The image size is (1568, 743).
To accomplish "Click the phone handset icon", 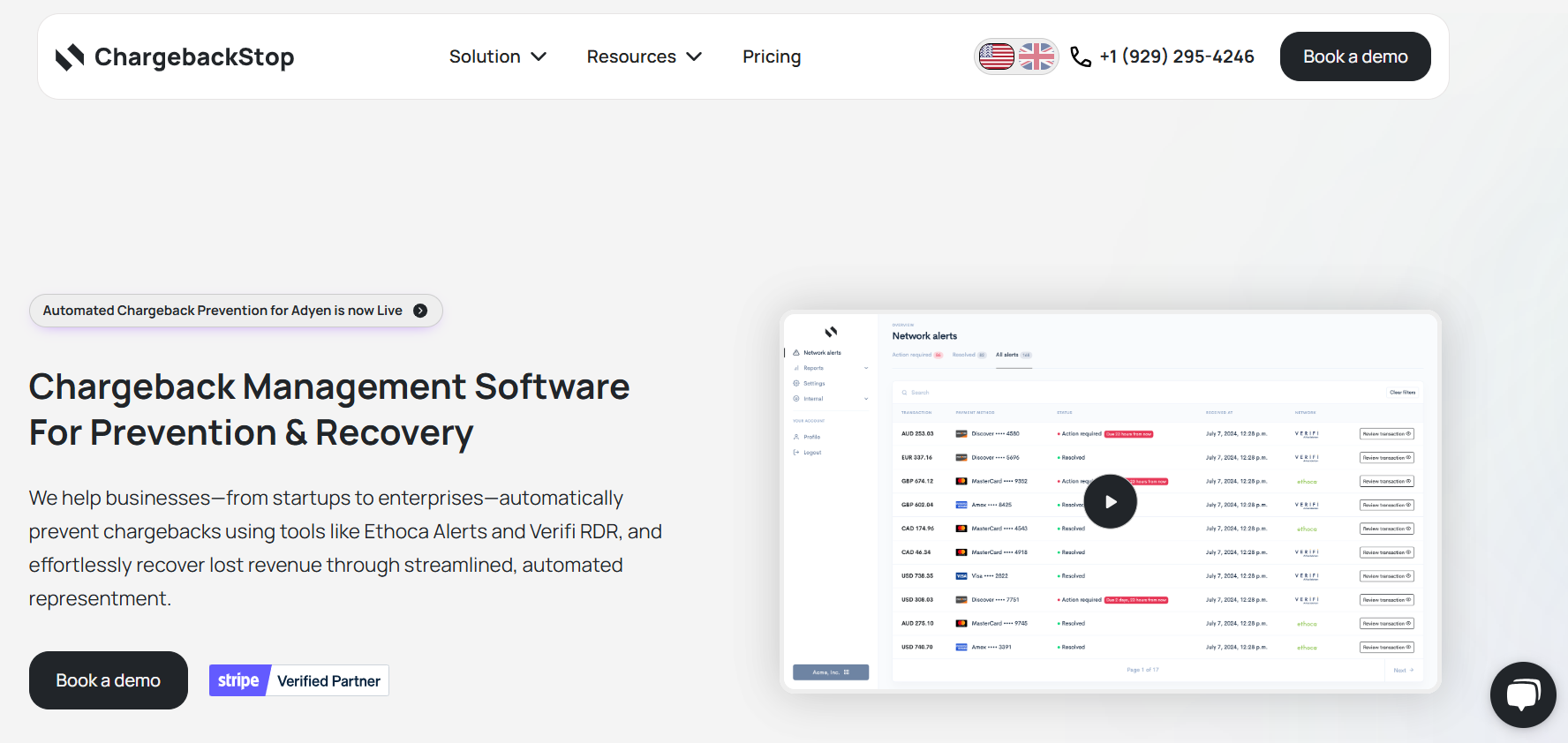I will 1081,56.
